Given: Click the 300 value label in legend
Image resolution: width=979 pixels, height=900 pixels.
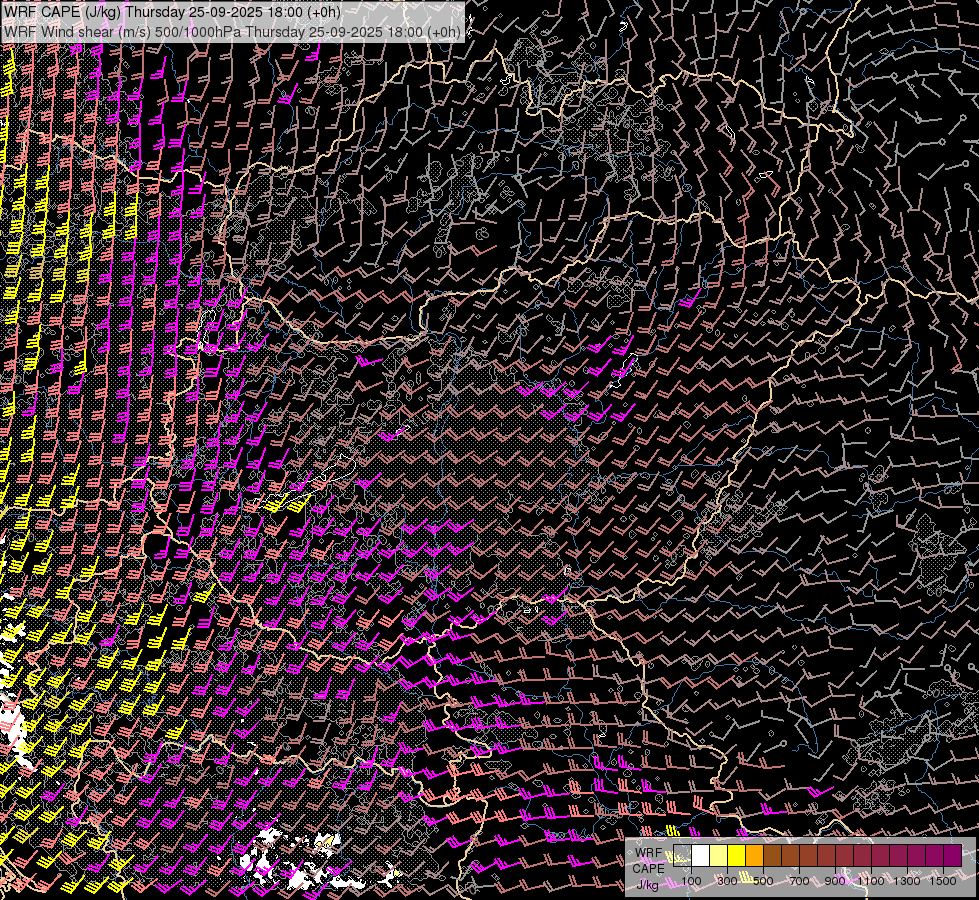Looking at the screenshot, I should tap(727, 881).
